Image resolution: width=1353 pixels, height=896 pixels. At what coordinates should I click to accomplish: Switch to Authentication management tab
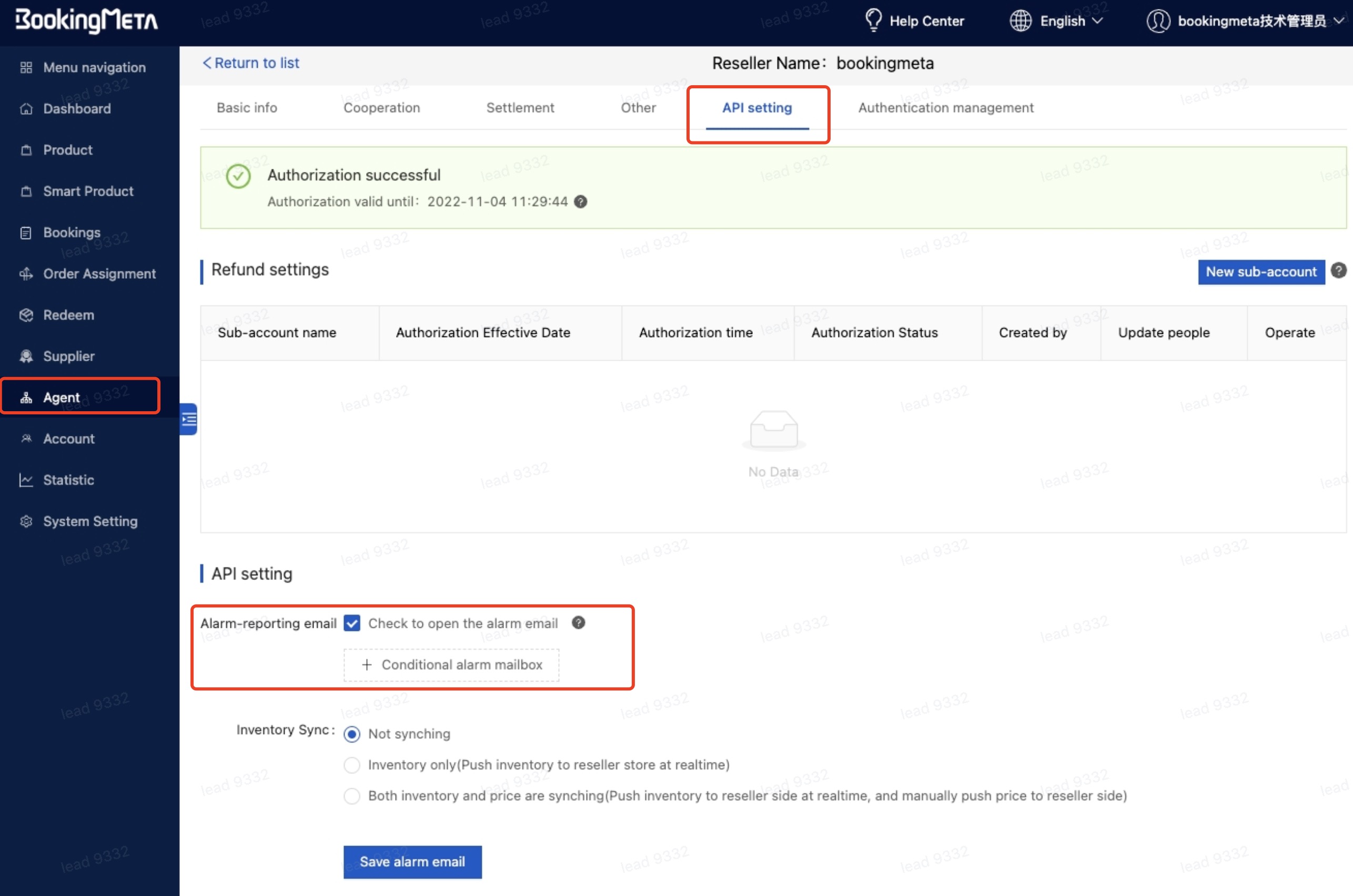tap(945, 107)
